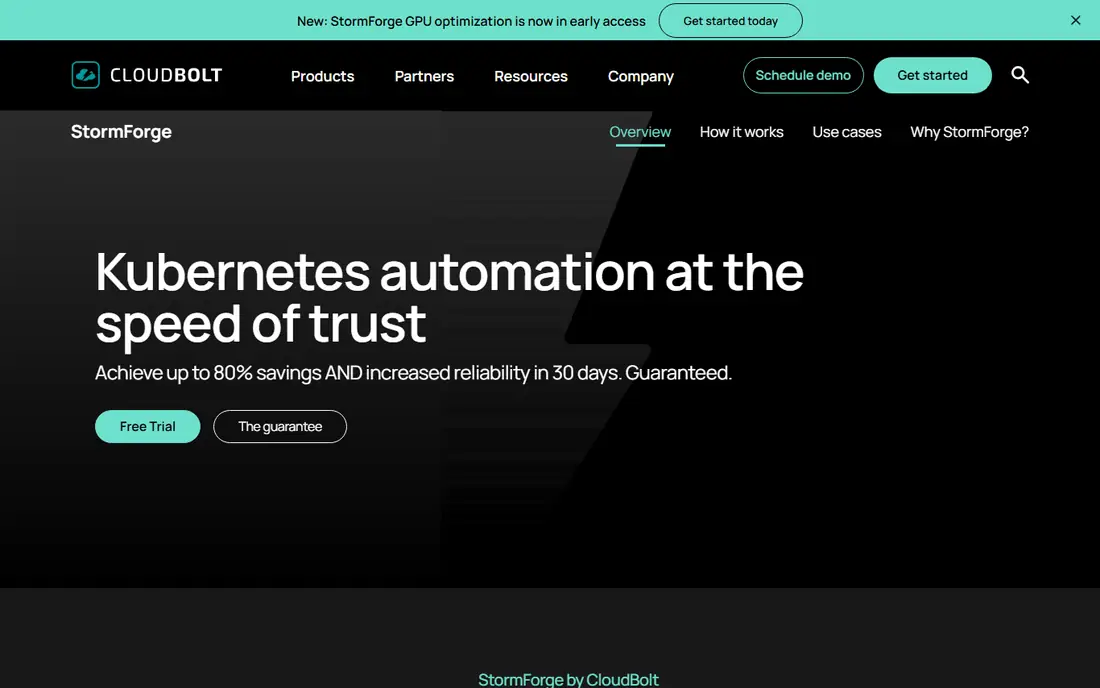1100x688 pixels.
Task: Start the Free Trial
Action: pyautogui.click(x=147, y=426)
